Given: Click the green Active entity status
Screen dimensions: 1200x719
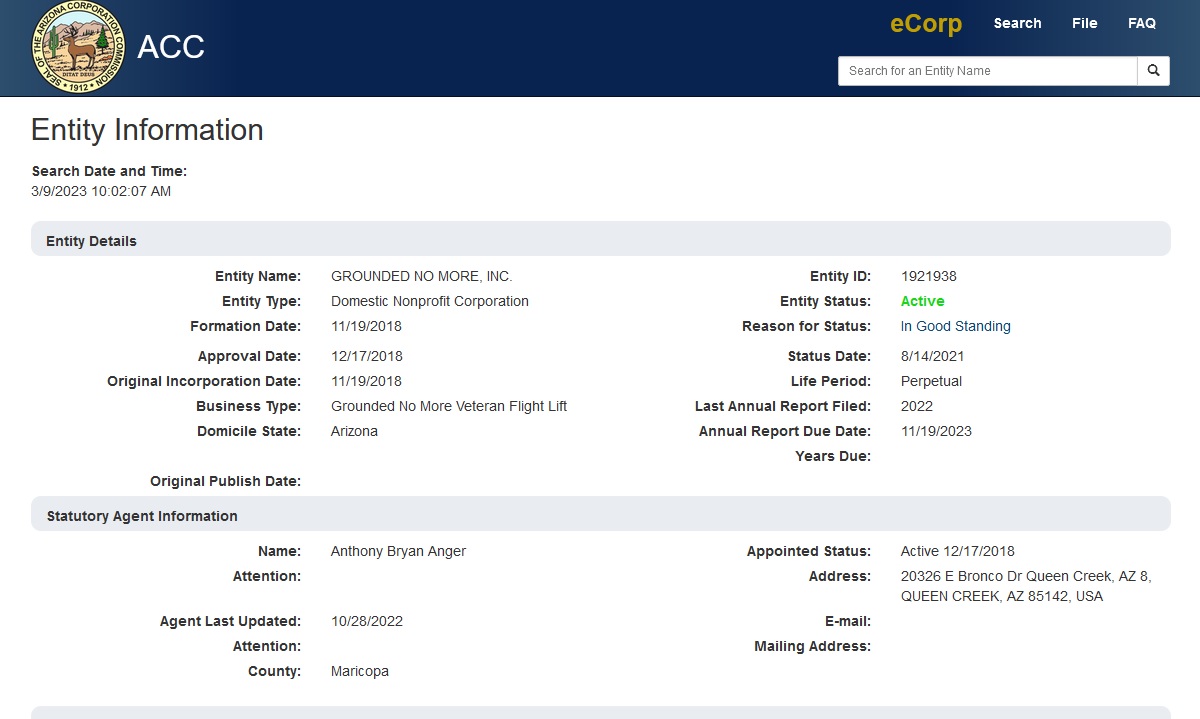Looking at the screenshot, I should [922, 301].
